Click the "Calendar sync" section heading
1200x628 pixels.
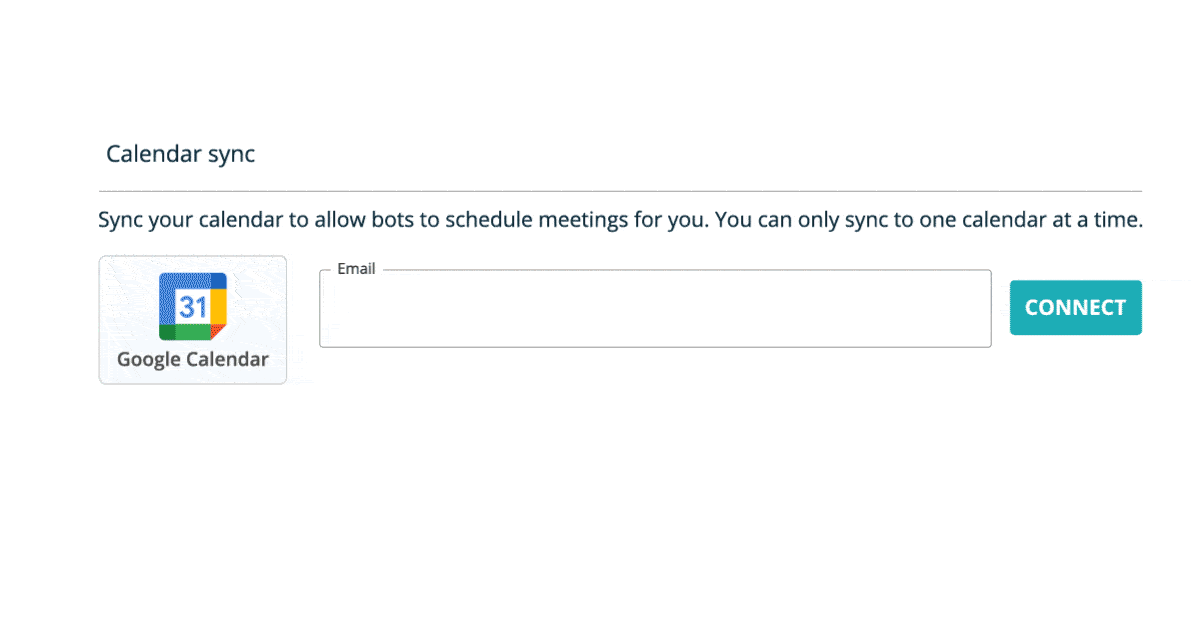pyautogui.click(x=181, y=154)
